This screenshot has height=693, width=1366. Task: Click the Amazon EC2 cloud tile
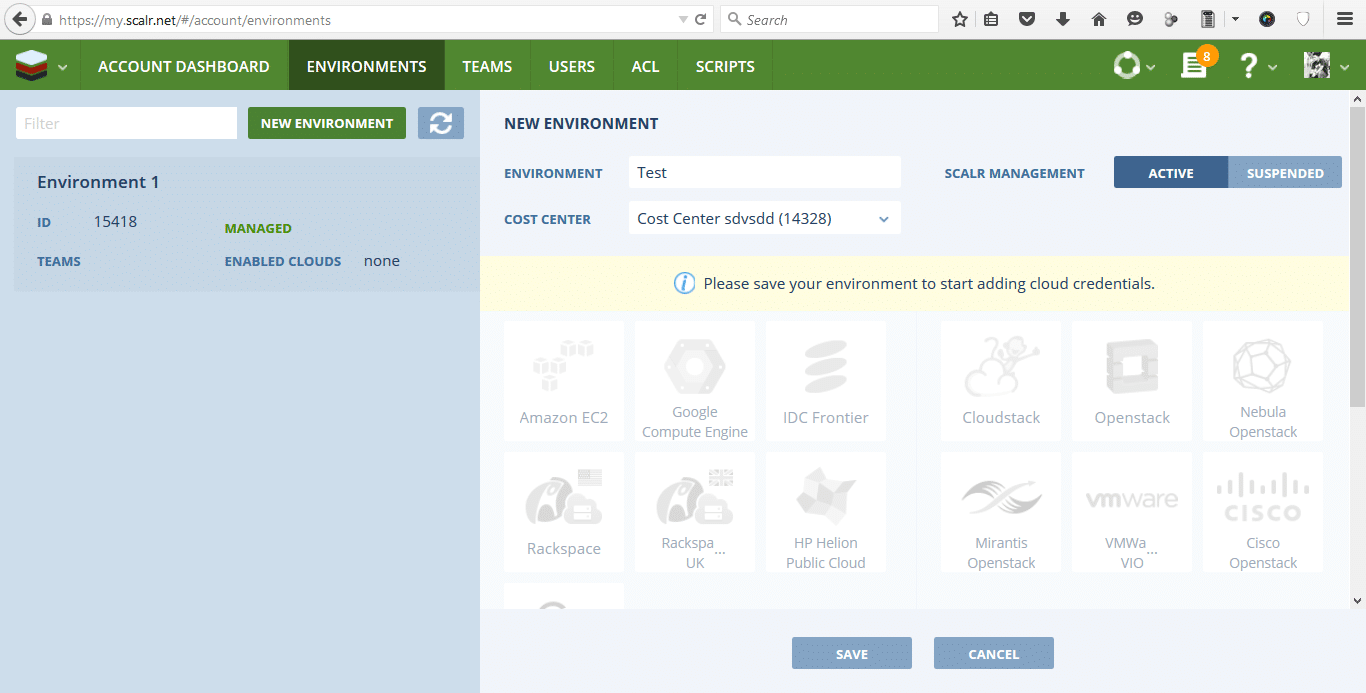click(563, 381)
